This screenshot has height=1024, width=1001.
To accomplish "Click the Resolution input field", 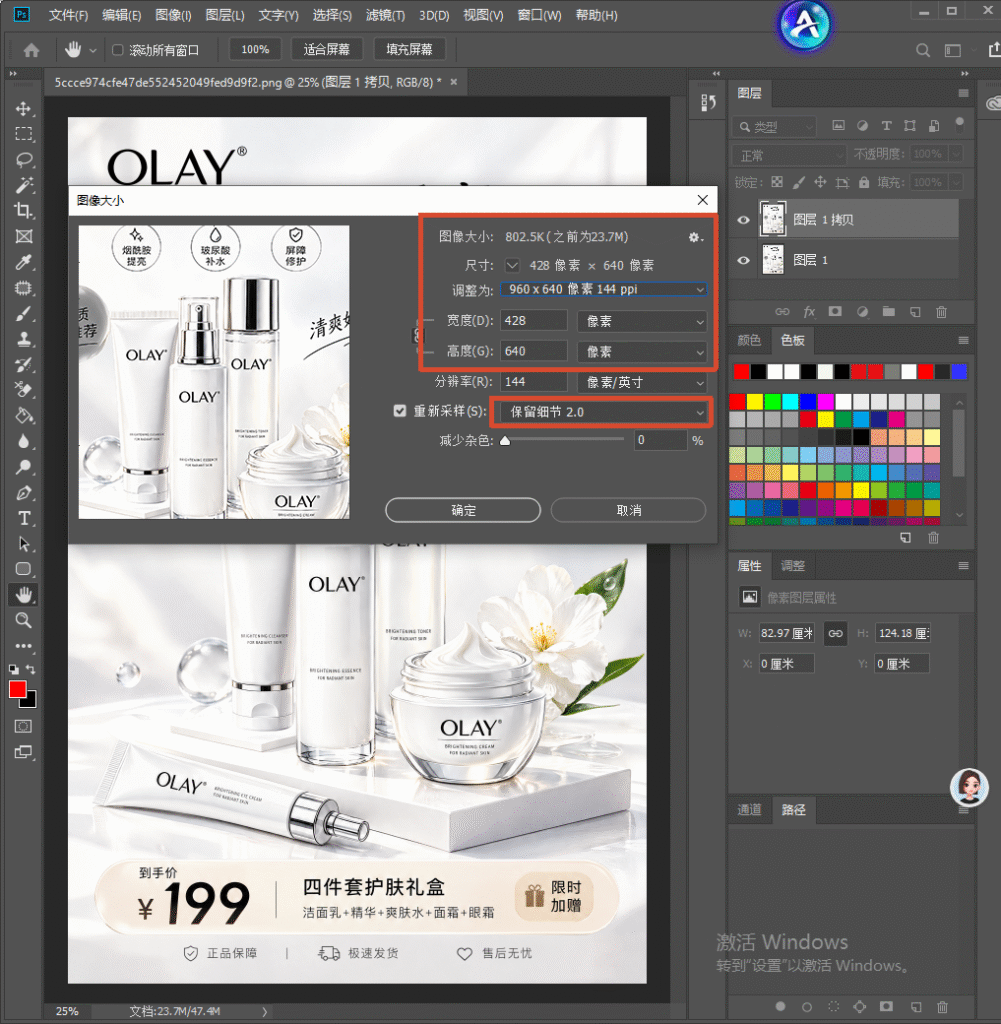I will click(x=533, y=382).
